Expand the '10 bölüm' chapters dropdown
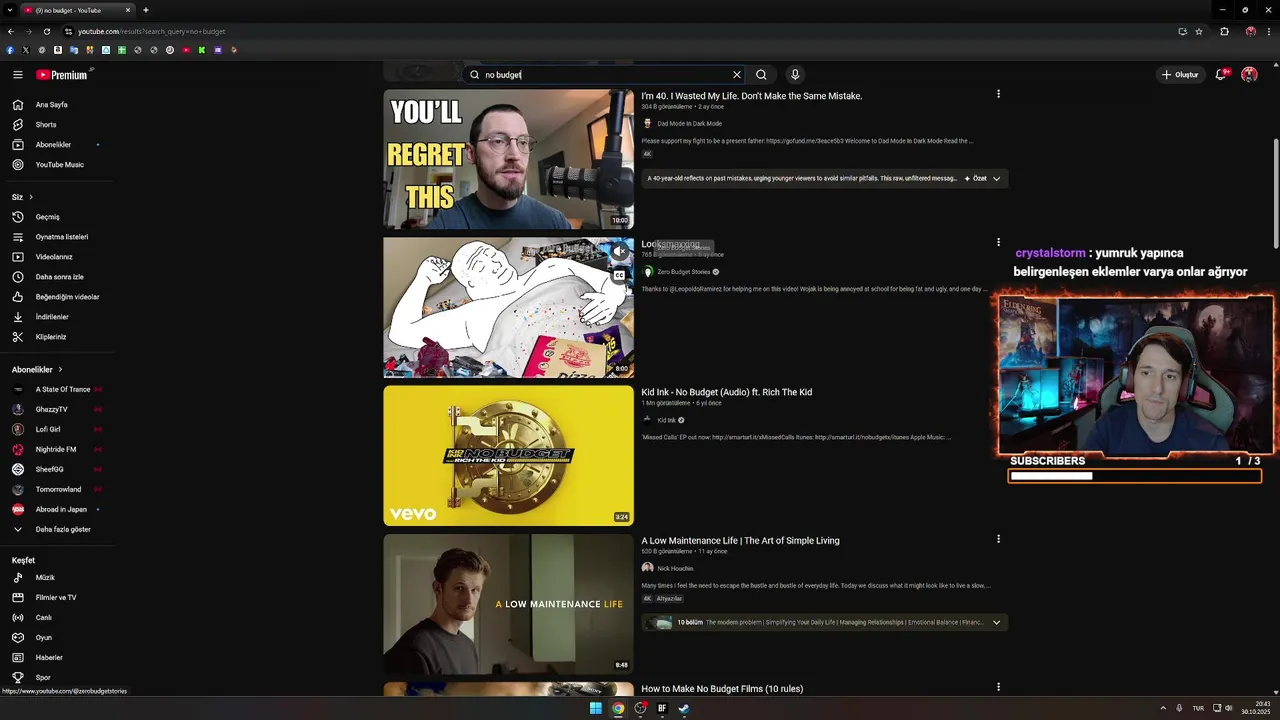Screen dimensions: 1280x720 tap(996, 623)
